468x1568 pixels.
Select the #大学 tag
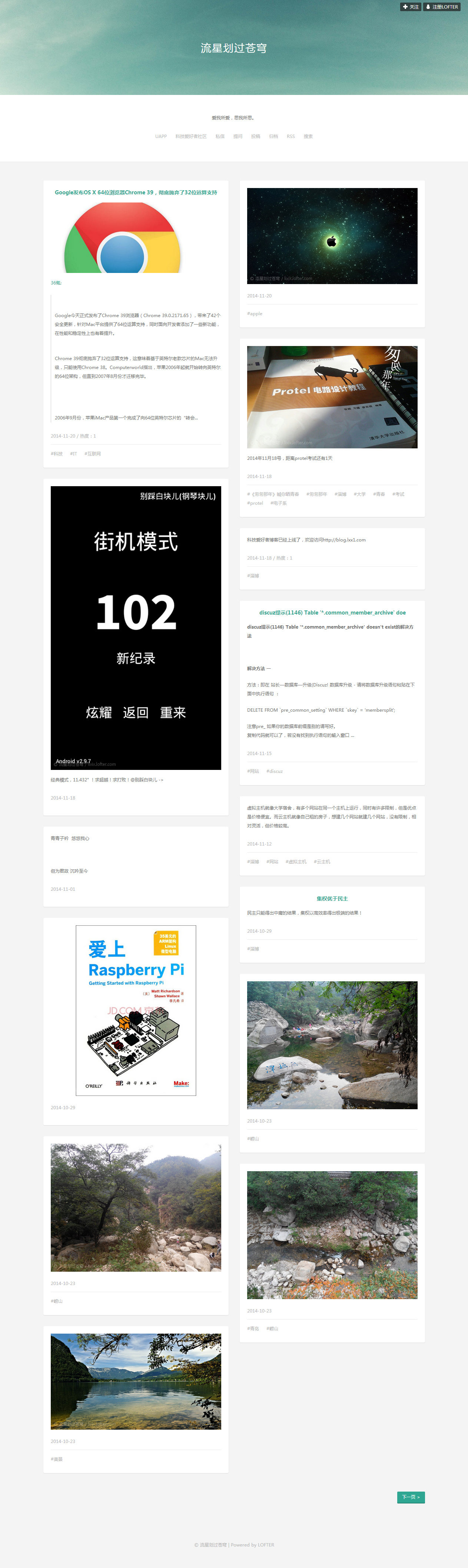359,494
